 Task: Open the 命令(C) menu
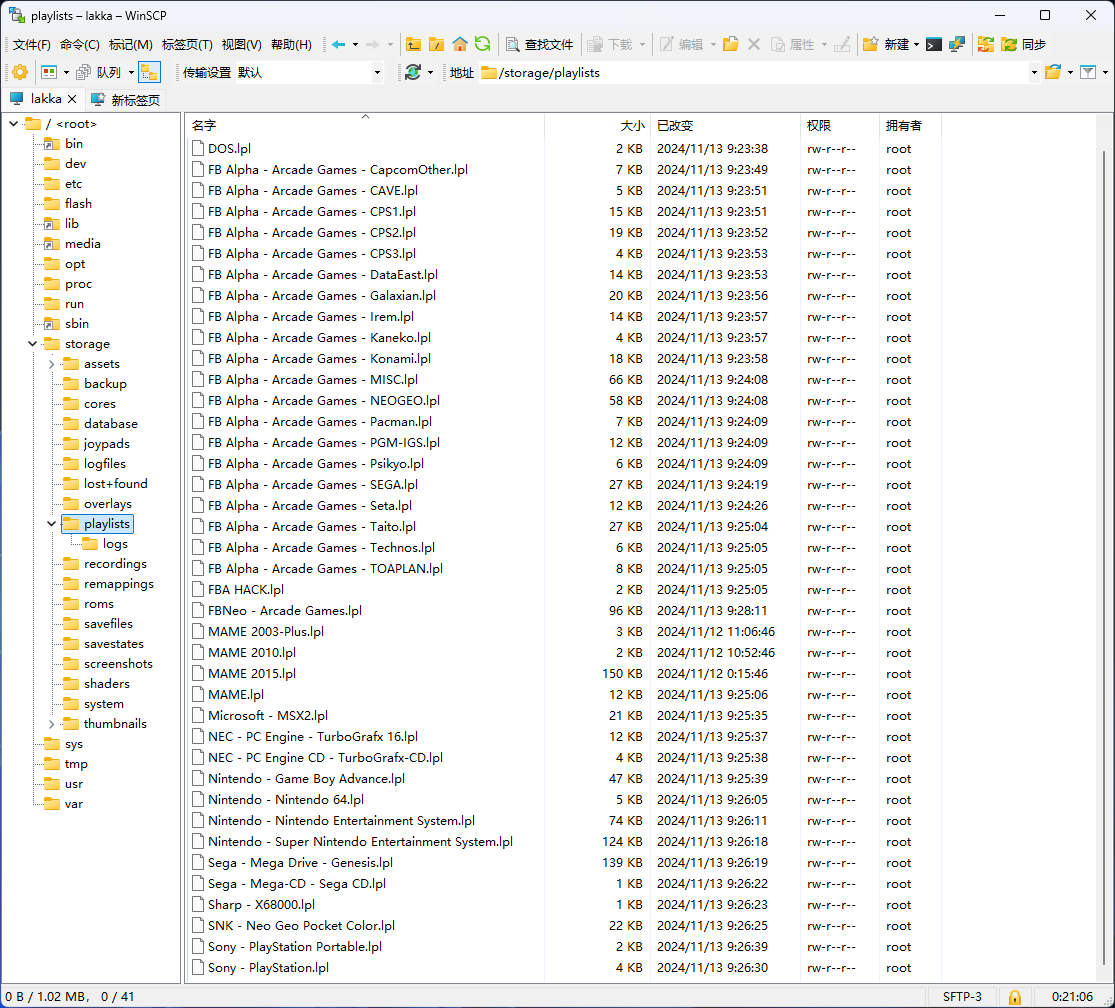point(79,44)
